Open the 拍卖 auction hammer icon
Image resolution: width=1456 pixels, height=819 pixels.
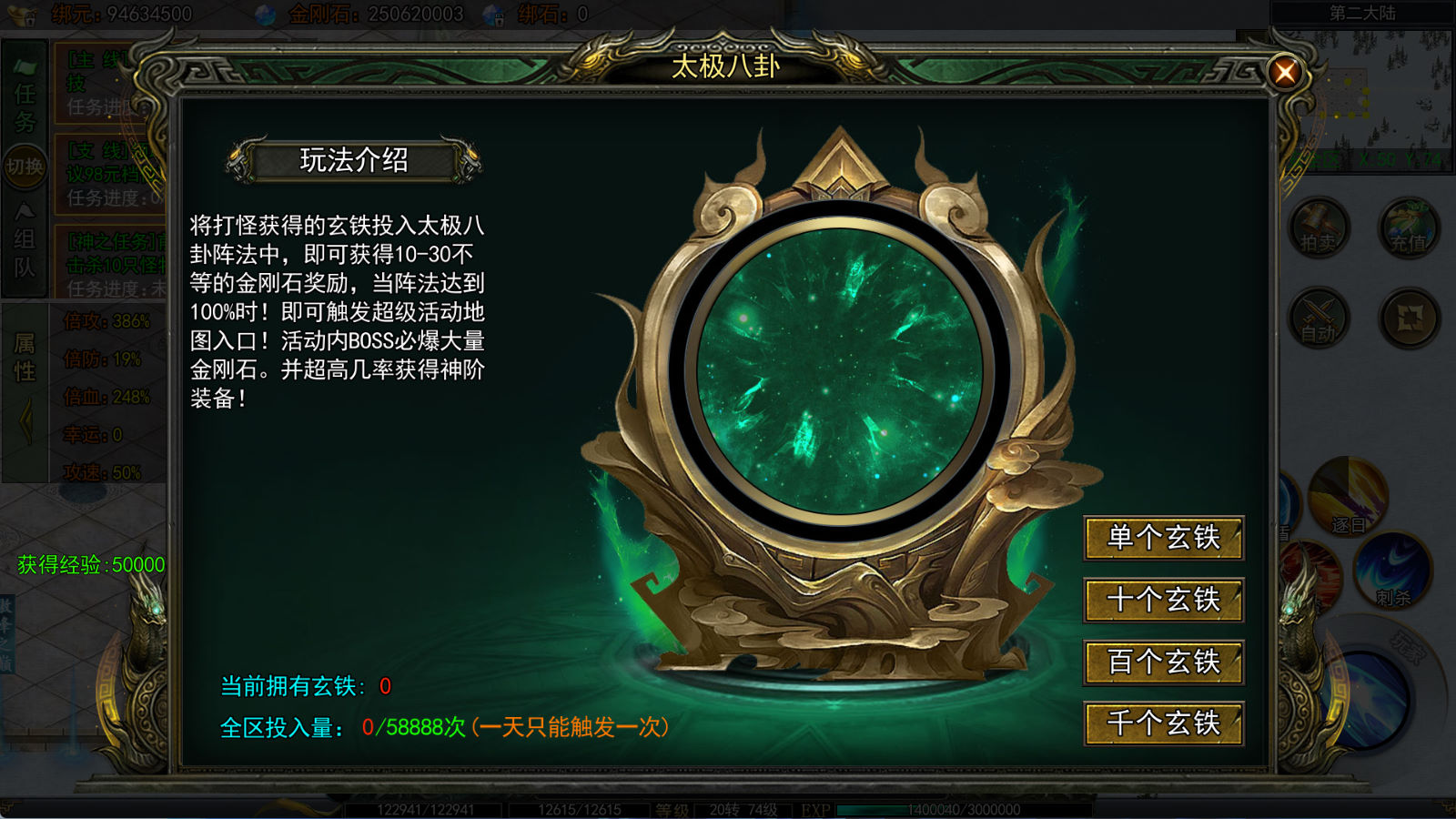pyautogui.click(x=1319, y=227)
